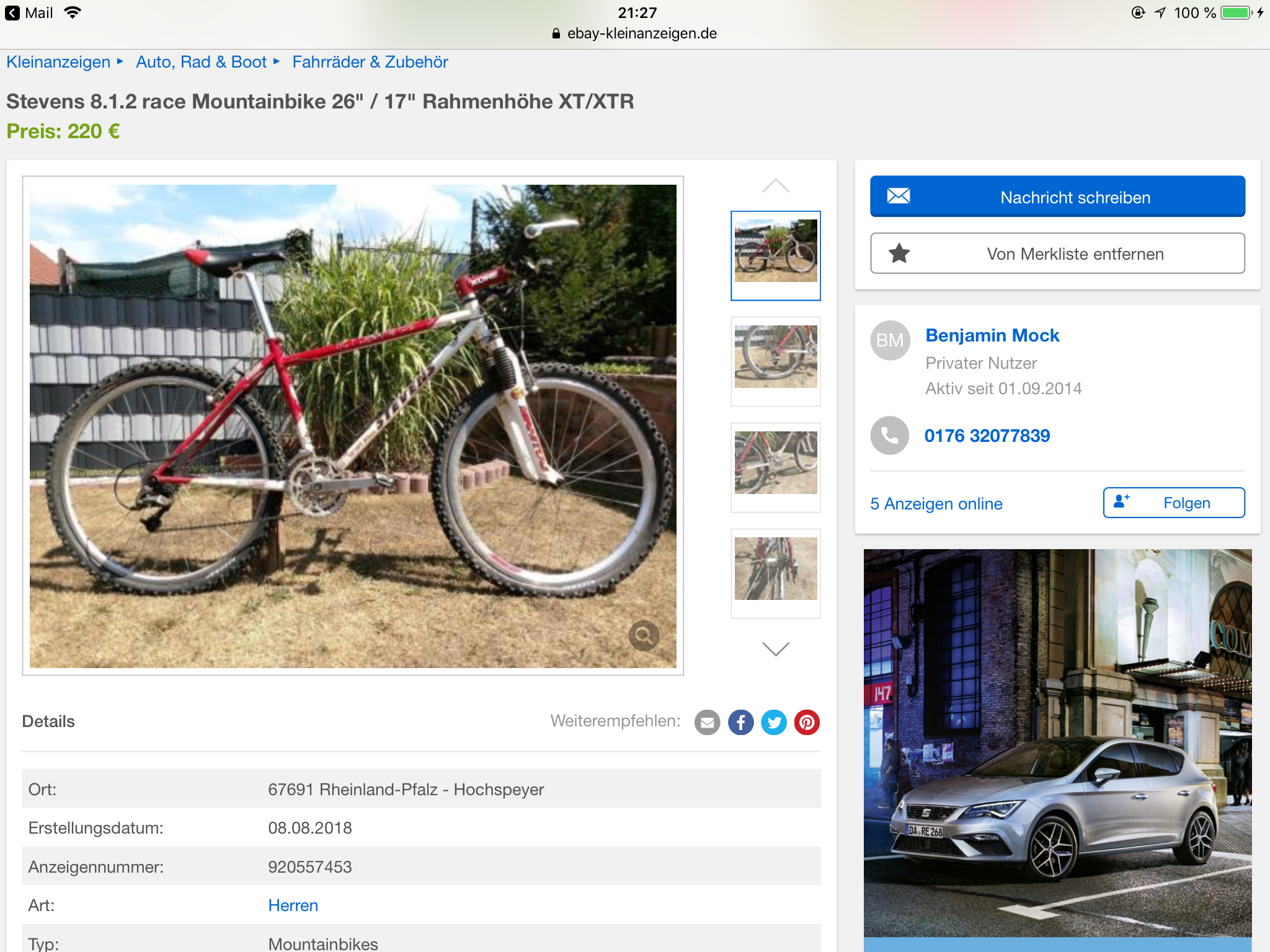Share listing via email icon
Screen dimensions: 1270x952
point(707,722)
